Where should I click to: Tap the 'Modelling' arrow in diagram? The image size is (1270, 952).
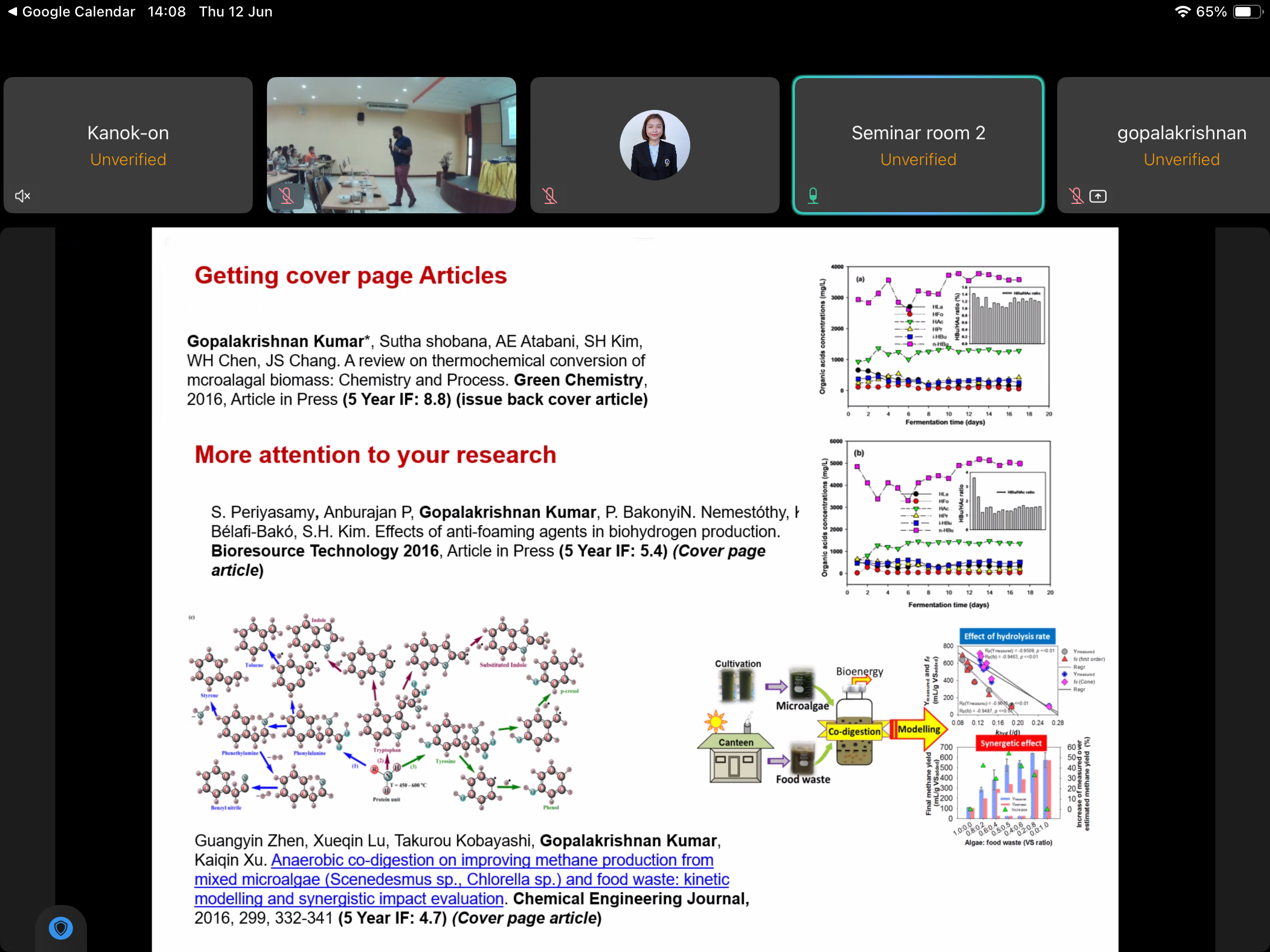tap(919, 729)
